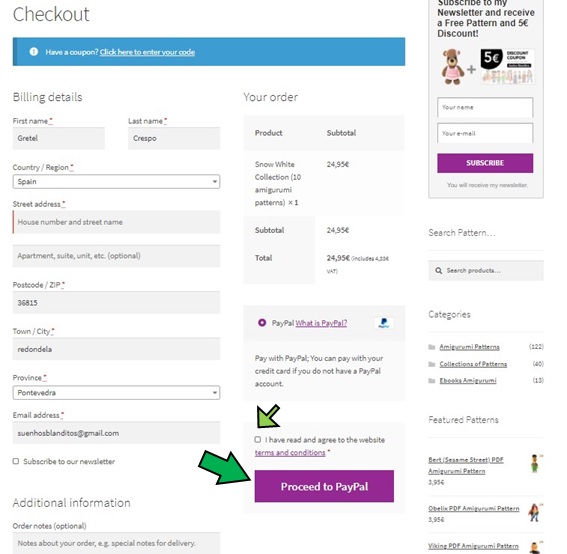Click the search magnifier icon
This screenshot has height=554, width=567.
[439, 270]
